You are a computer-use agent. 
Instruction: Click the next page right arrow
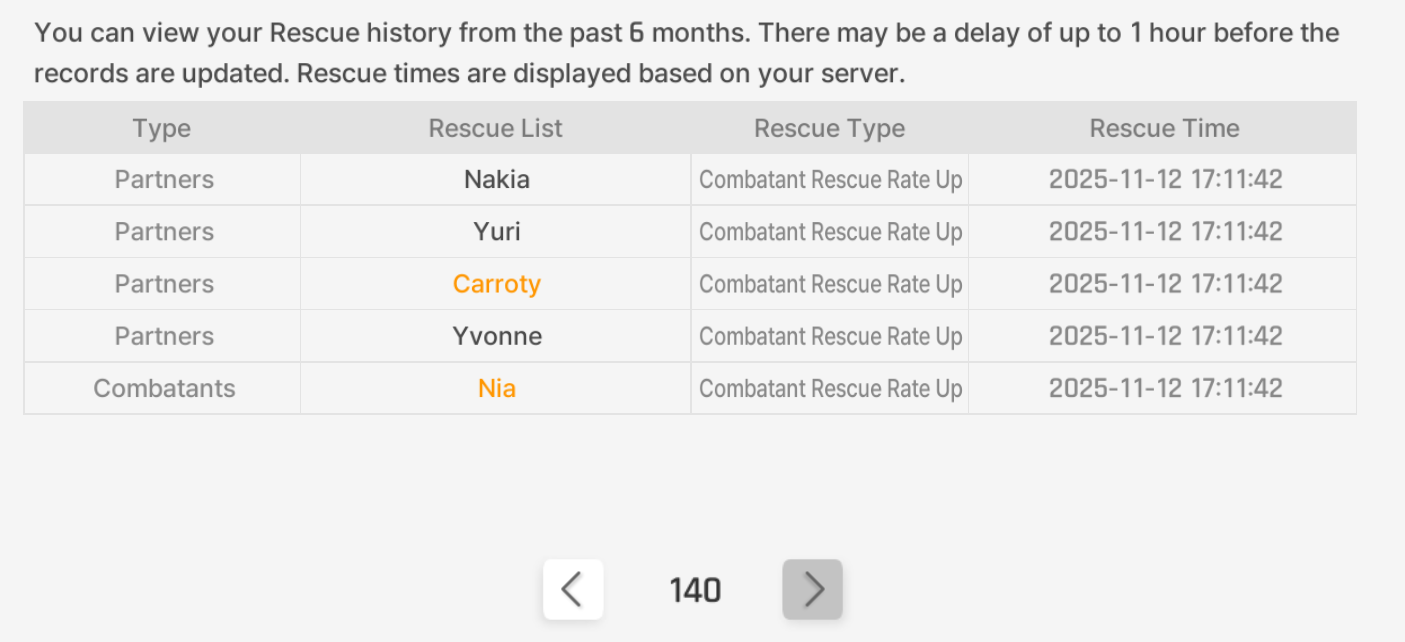click(x=812, y=589)
